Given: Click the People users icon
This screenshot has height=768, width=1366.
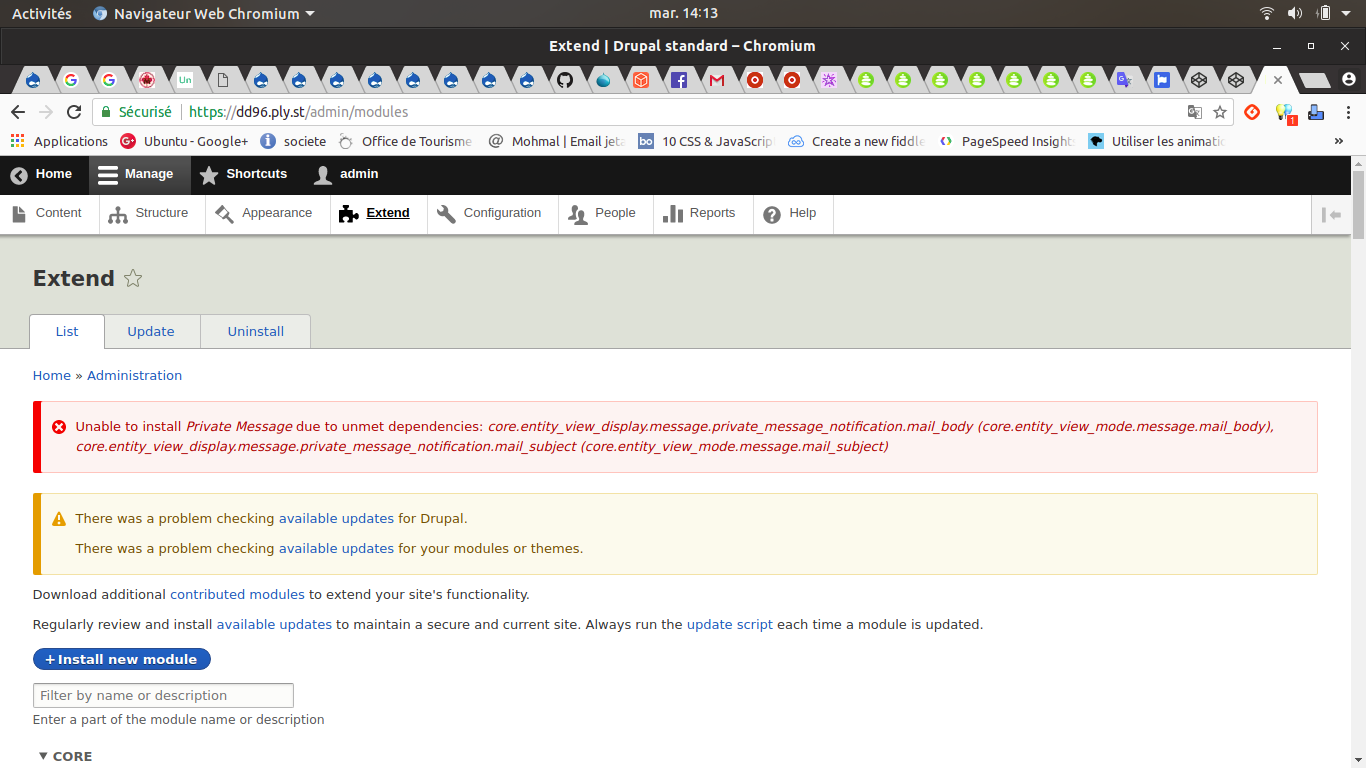Looking at the screenshot, I should click(577, 214).
